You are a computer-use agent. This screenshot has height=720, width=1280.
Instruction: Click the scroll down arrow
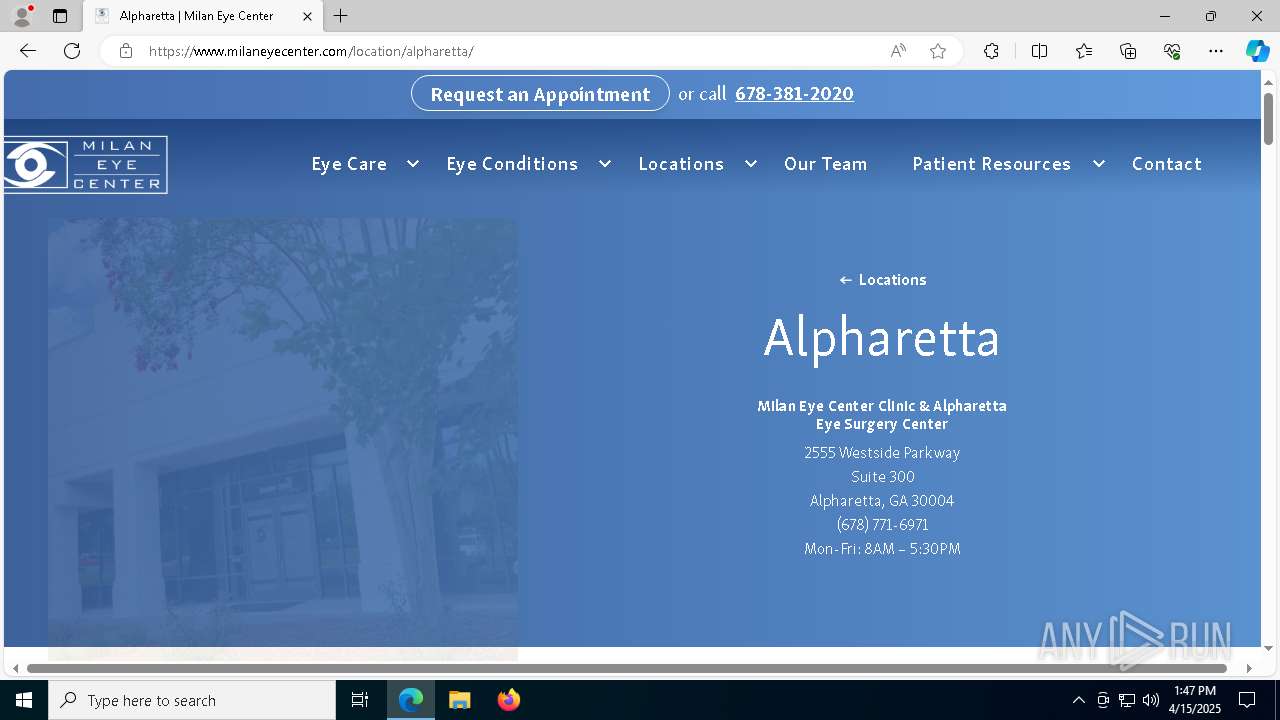1268,648
